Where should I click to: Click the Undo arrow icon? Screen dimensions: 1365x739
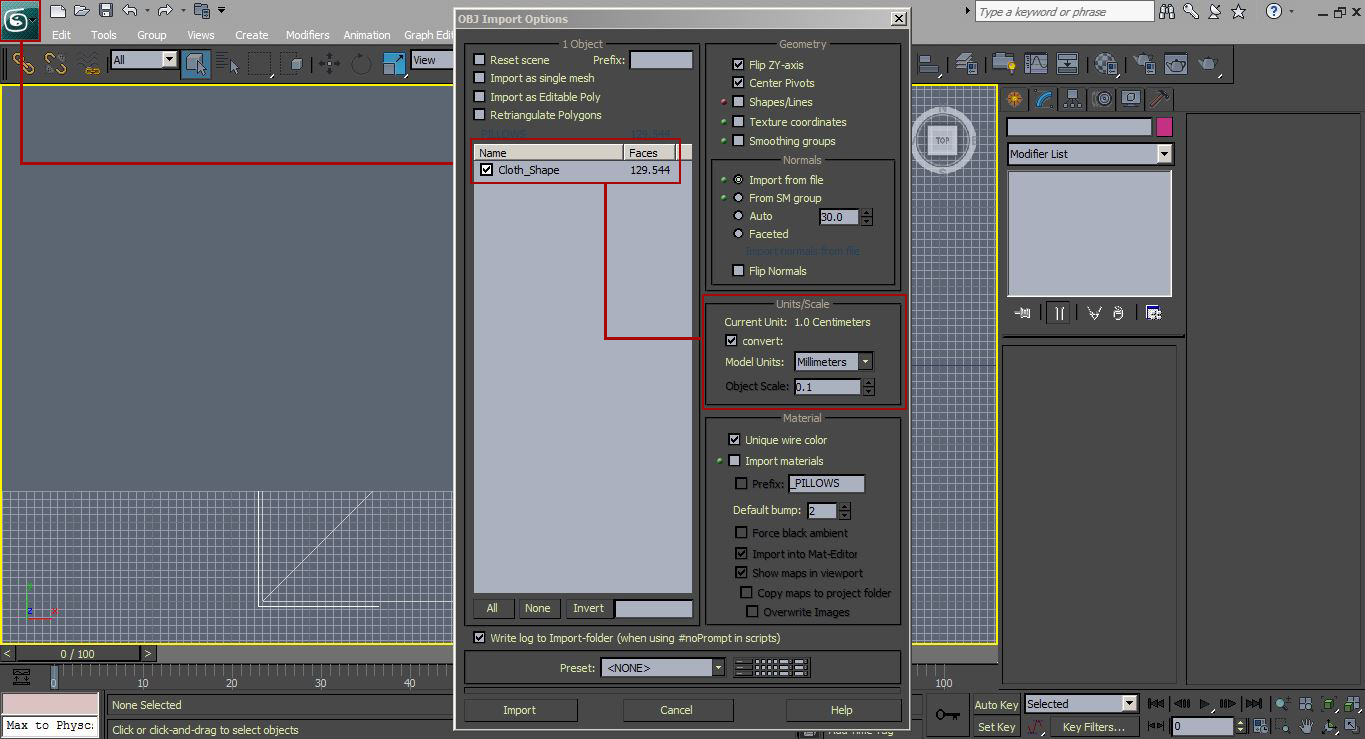(129, 11)
